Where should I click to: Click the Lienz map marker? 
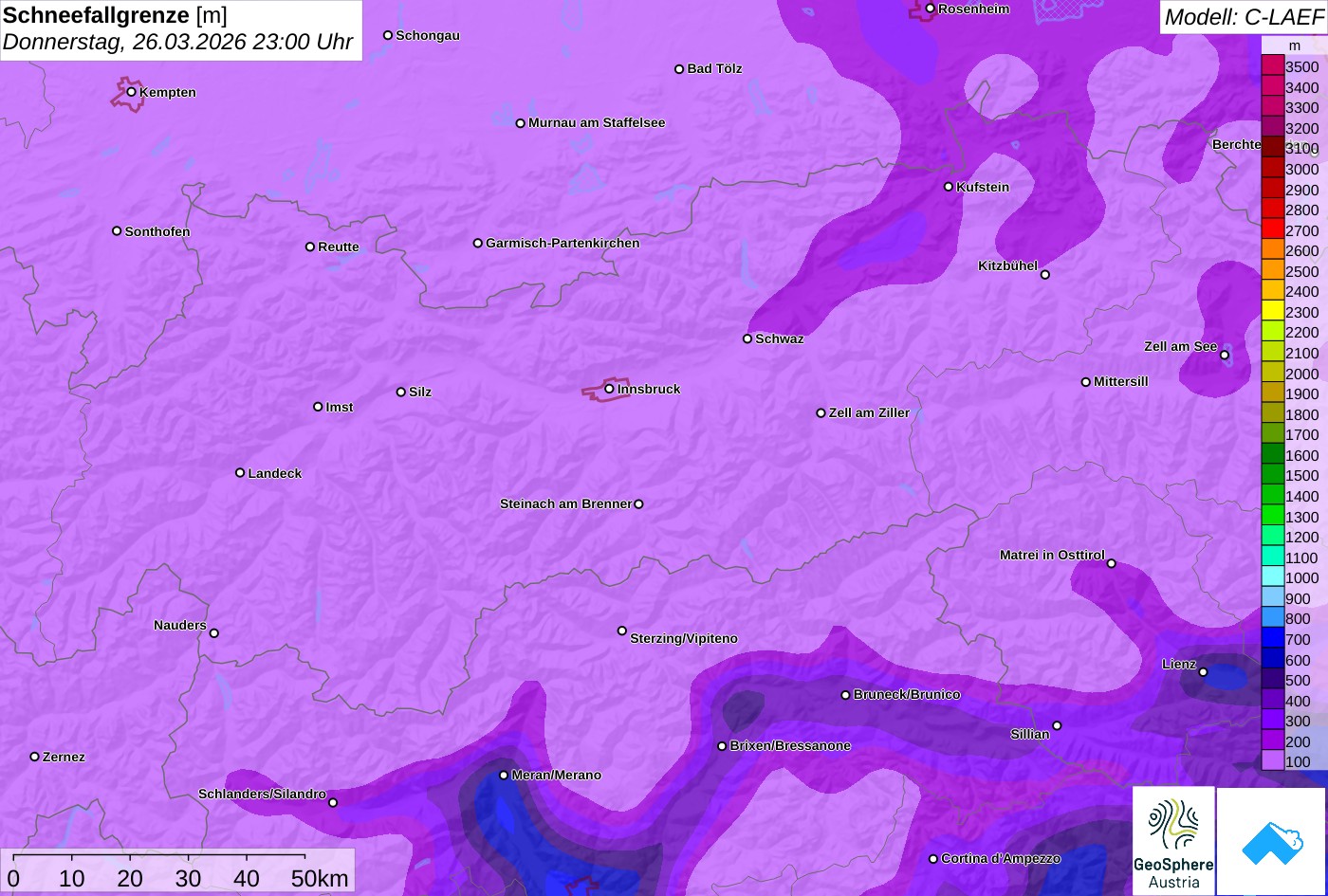point(1203,672)
